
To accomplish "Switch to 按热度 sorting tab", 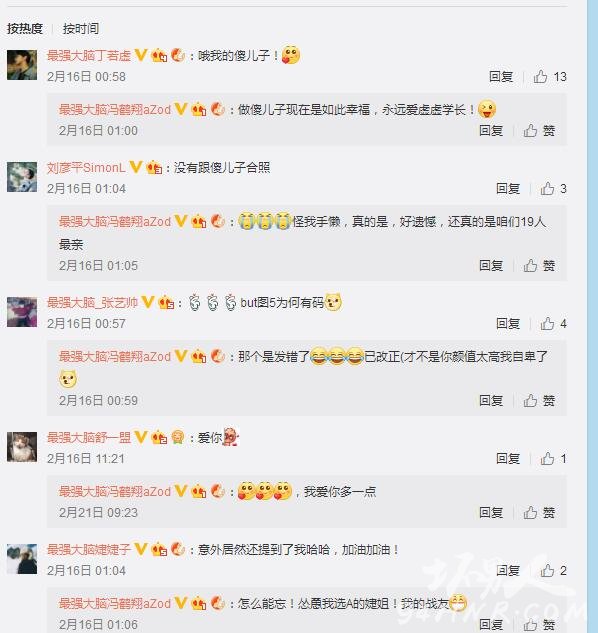I will (25, 29).
